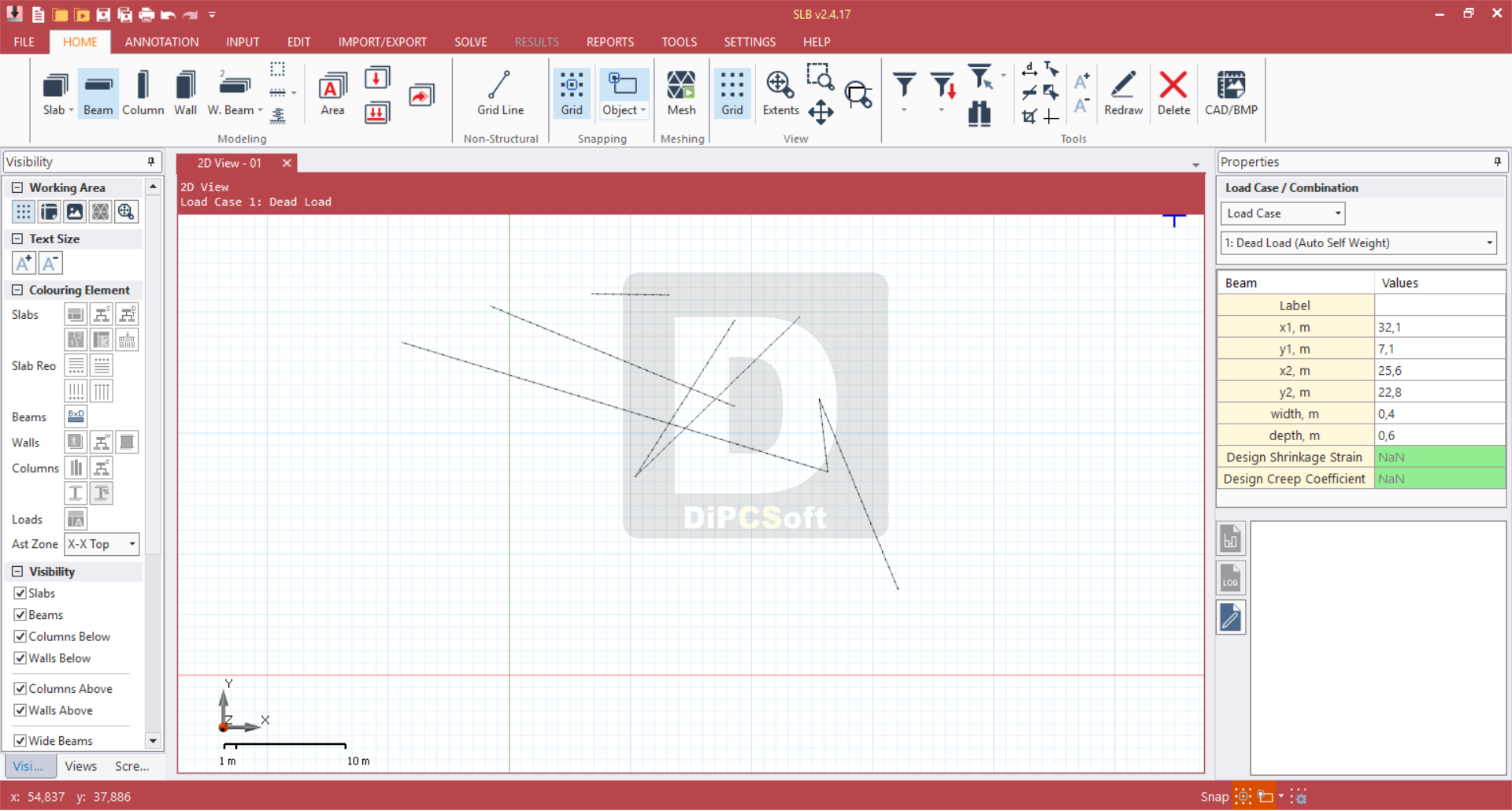This screenshot has height=811, width=1512.
Task: Select the Wall modeling tool
Action: tap(186, 93)
